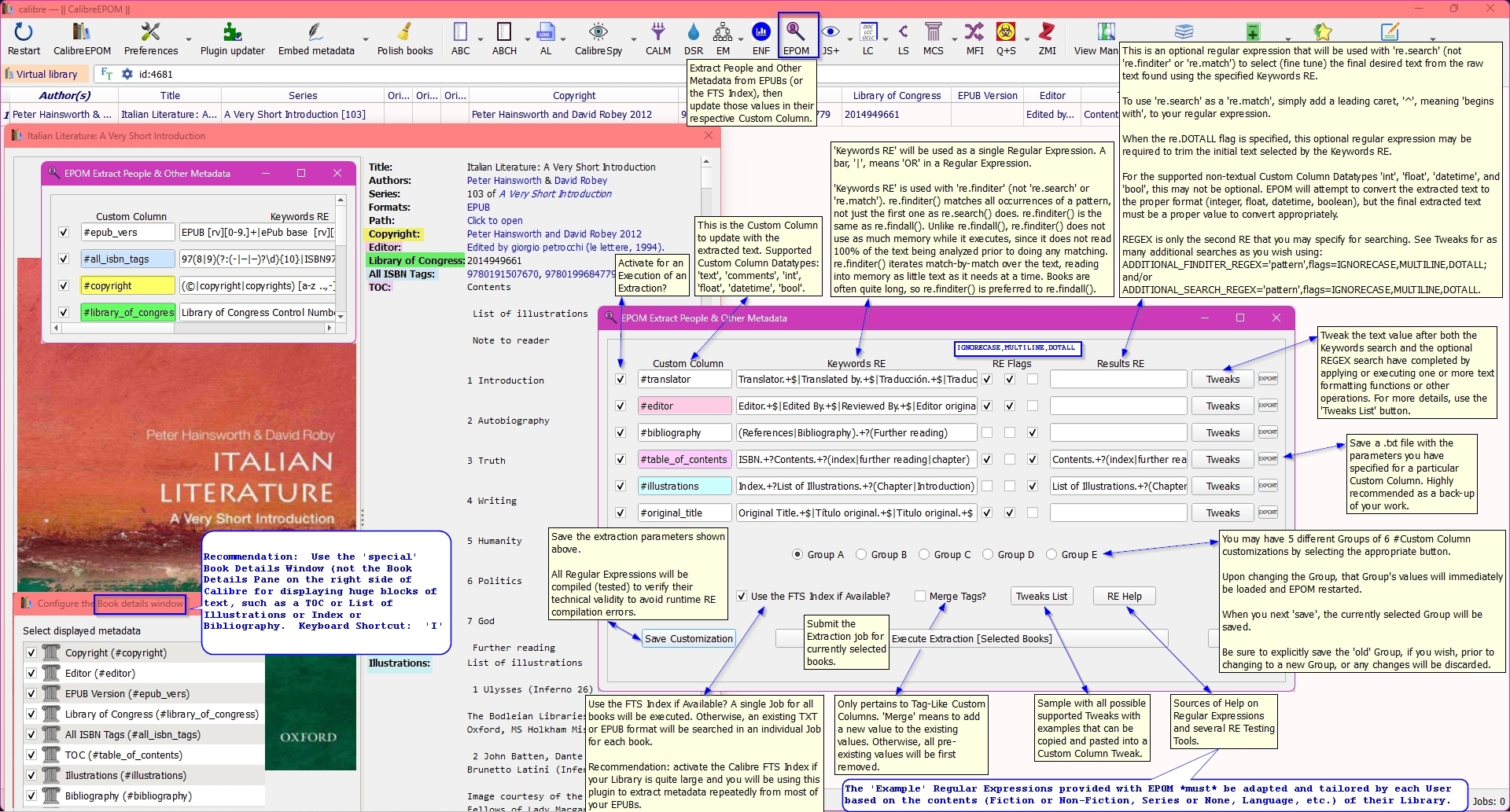Select the Group B radio button
This screenshot has width=1510, height=812.
pos(861,554)
